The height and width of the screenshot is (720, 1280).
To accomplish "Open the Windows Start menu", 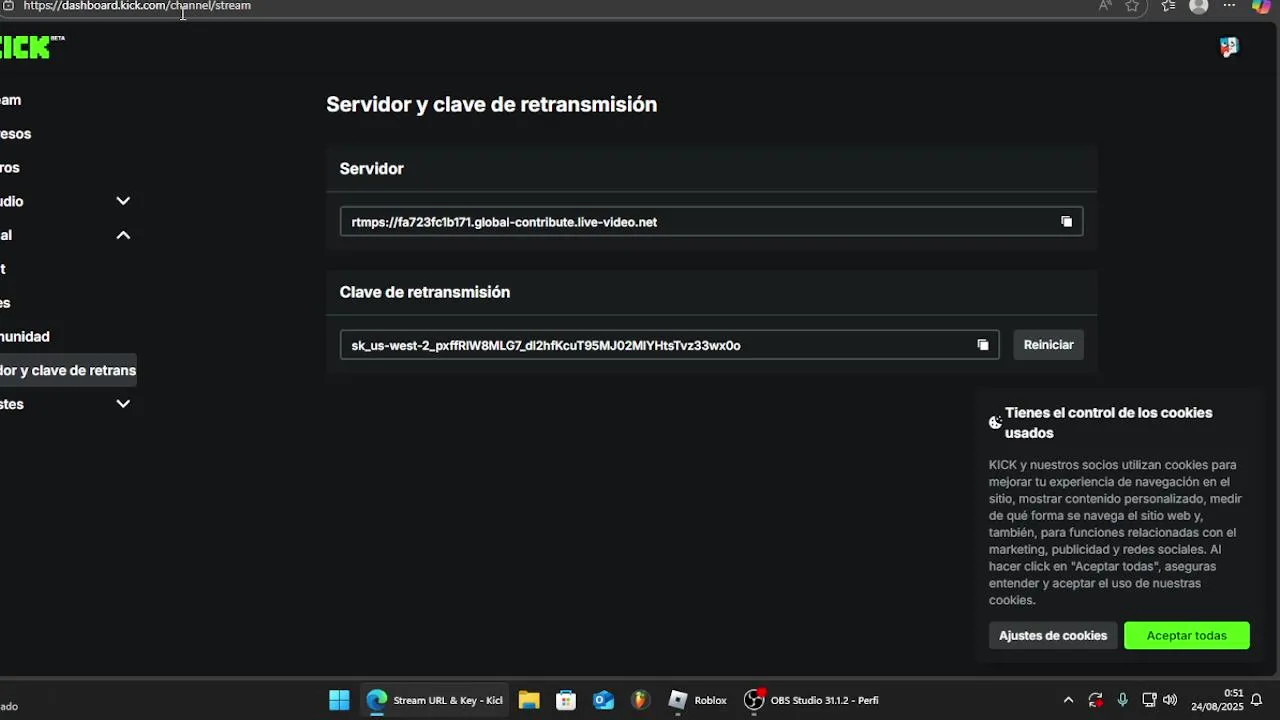I will (x=339, y=700).
